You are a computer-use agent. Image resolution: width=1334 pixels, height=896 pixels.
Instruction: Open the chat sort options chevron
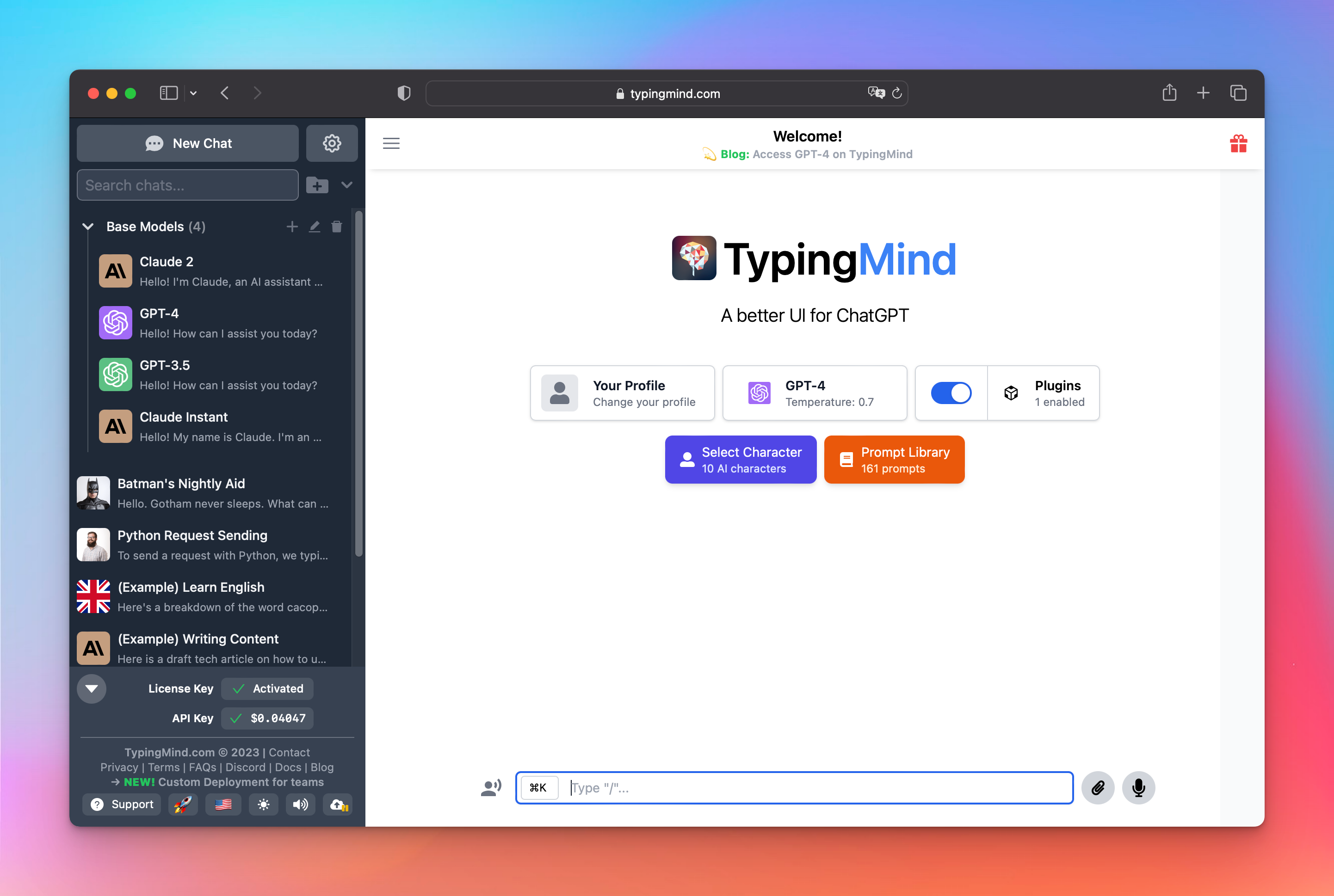tap(347, 184)
